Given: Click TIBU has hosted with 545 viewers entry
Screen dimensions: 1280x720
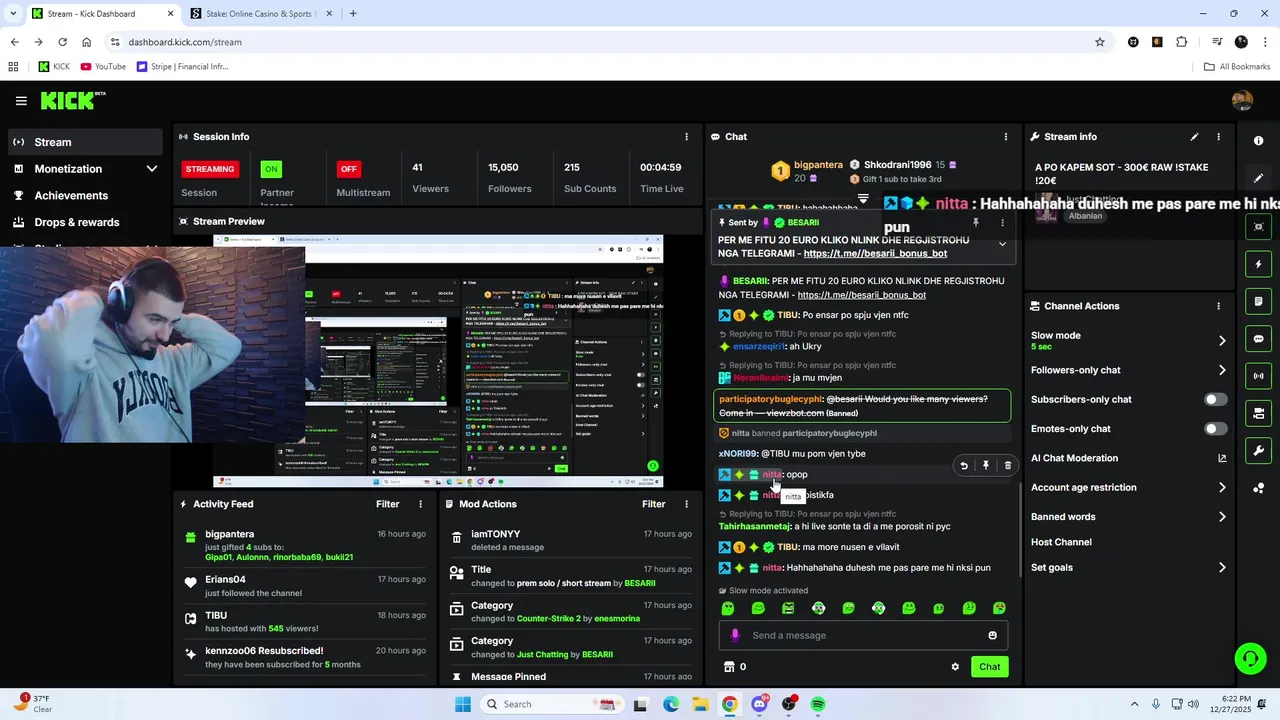Looking at the screenshot, I should [305, 622].
